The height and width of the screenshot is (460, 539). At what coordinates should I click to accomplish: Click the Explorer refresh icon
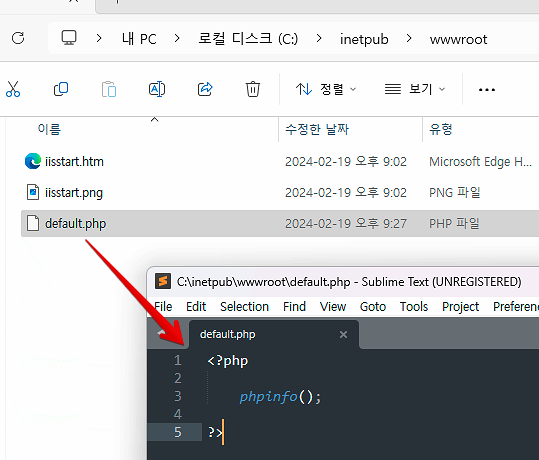coord(18,38)
